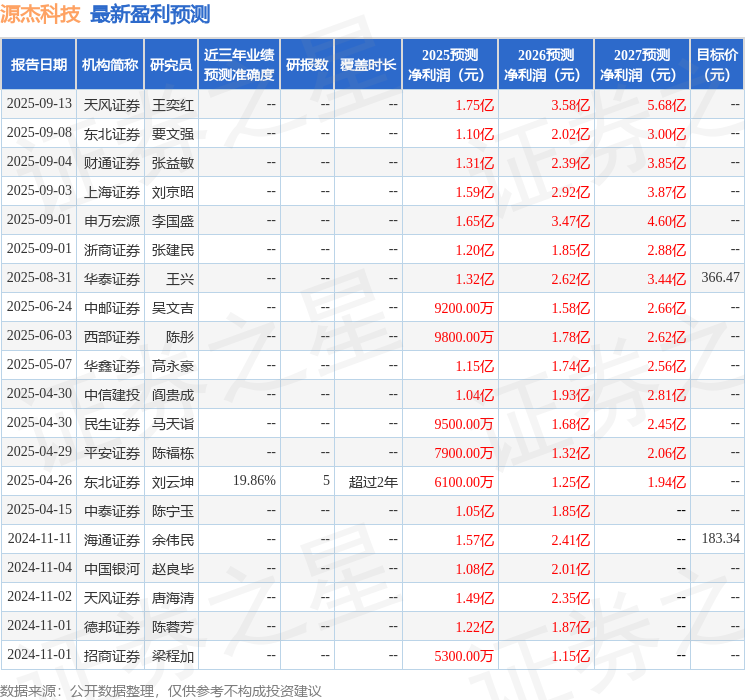This screenshot has width=745, height=700.
Task: Select researcher 唐海清
Action: 172,598
